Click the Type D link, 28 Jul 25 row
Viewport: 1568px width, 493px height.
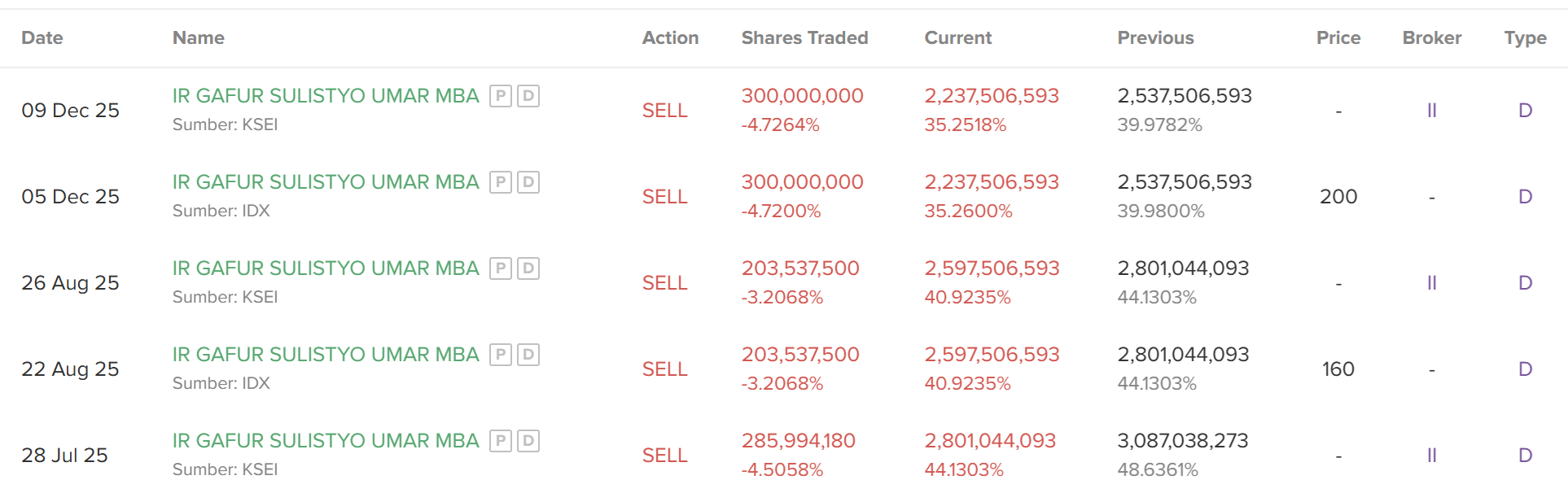1525,456
